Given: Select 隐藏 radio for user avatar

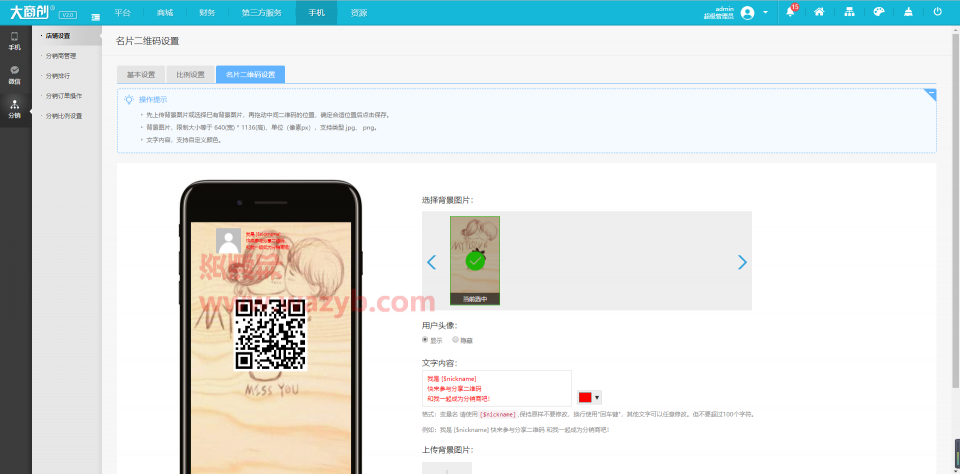Looking at the screenshot, I should point(456,339).
